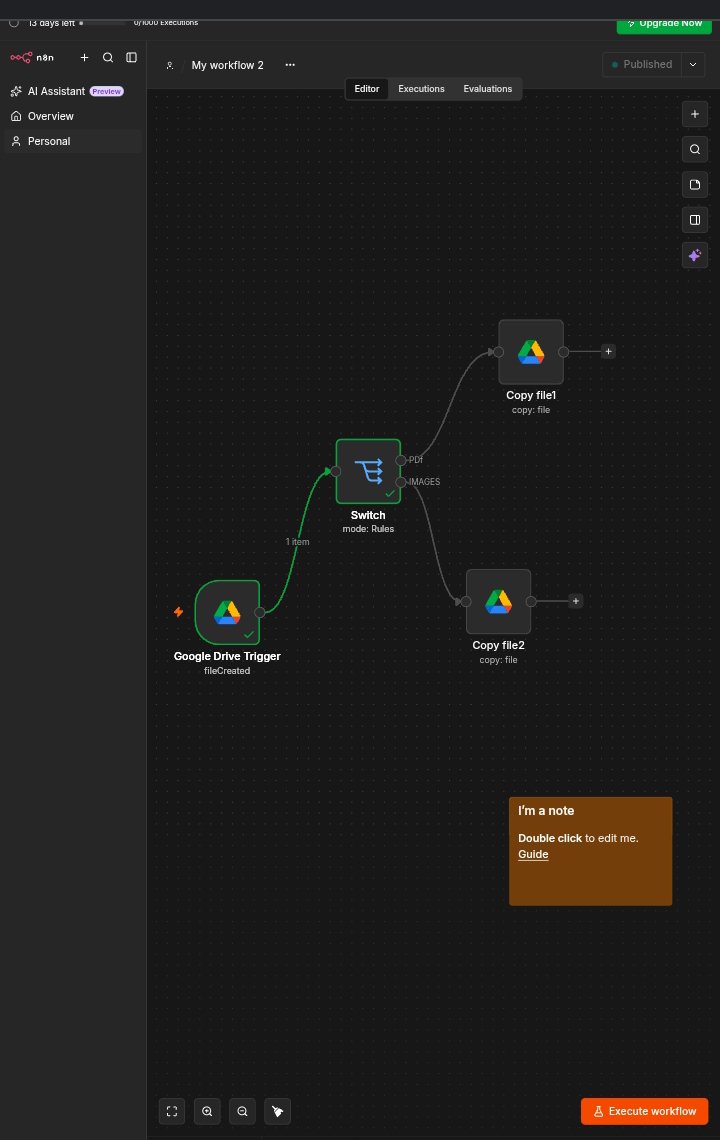This screenshot has width=720, height=1140.
Task: Click the workflow name My workflow 2
Action: (x=228, y=65)
